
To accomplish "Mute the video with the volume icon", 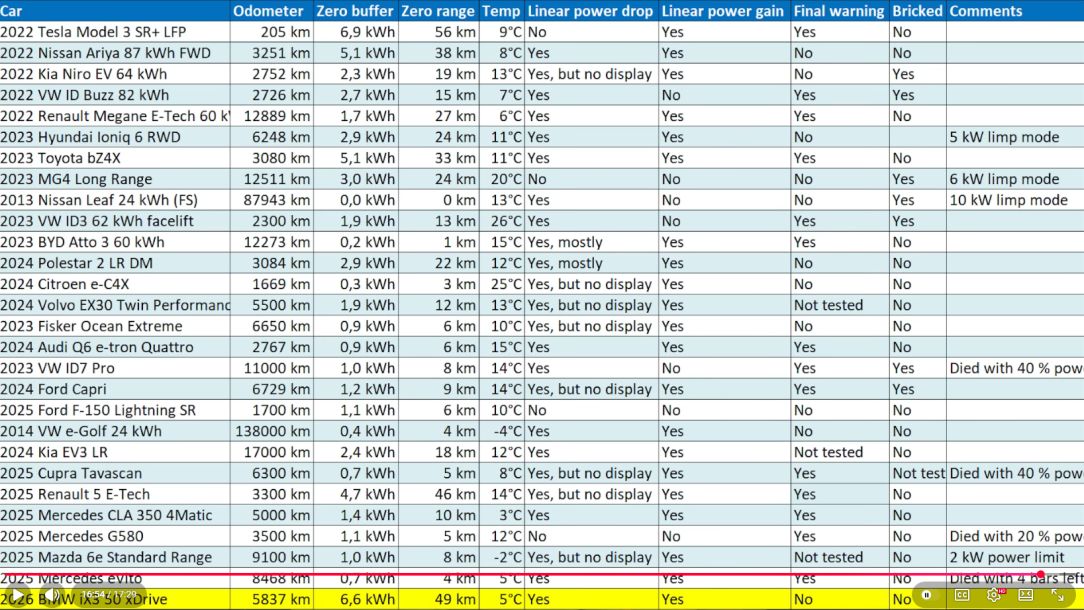I will click(x=52, y=595).
